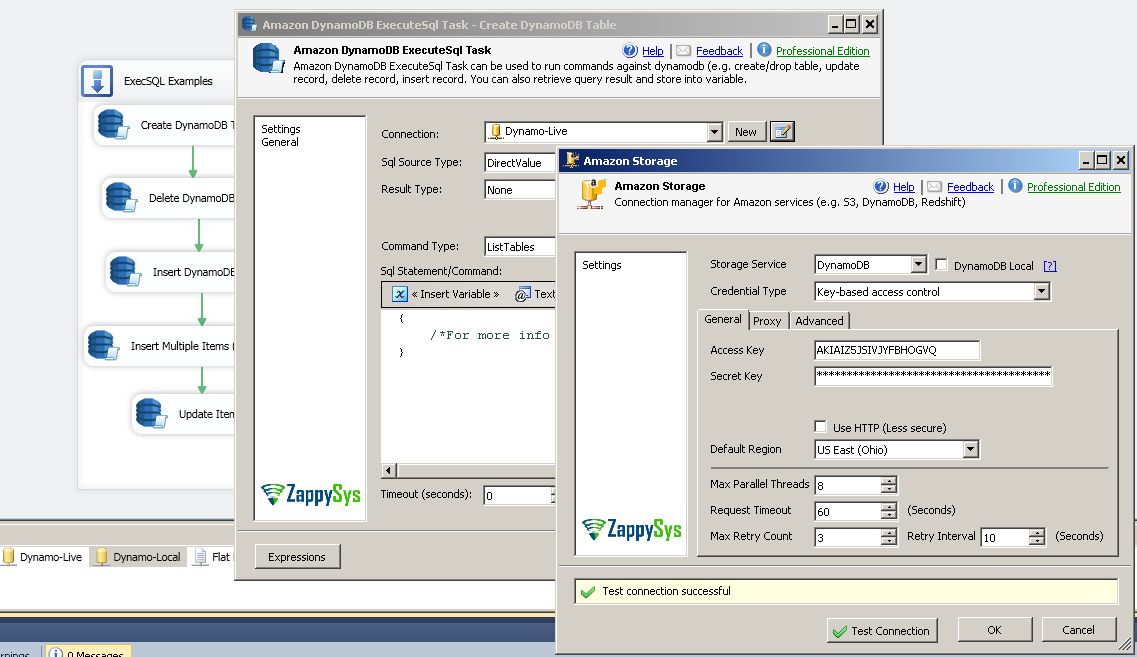
Task: Click Help question icon in ExecuteSql Task window
Action: click(x=630, y=51)
